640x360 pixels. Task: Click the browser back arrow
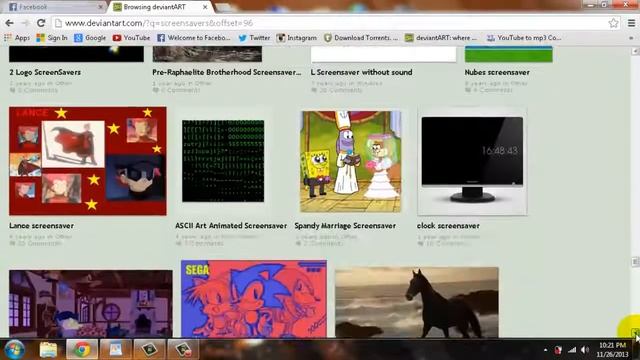pyautogui.click(x=9, y=23)
